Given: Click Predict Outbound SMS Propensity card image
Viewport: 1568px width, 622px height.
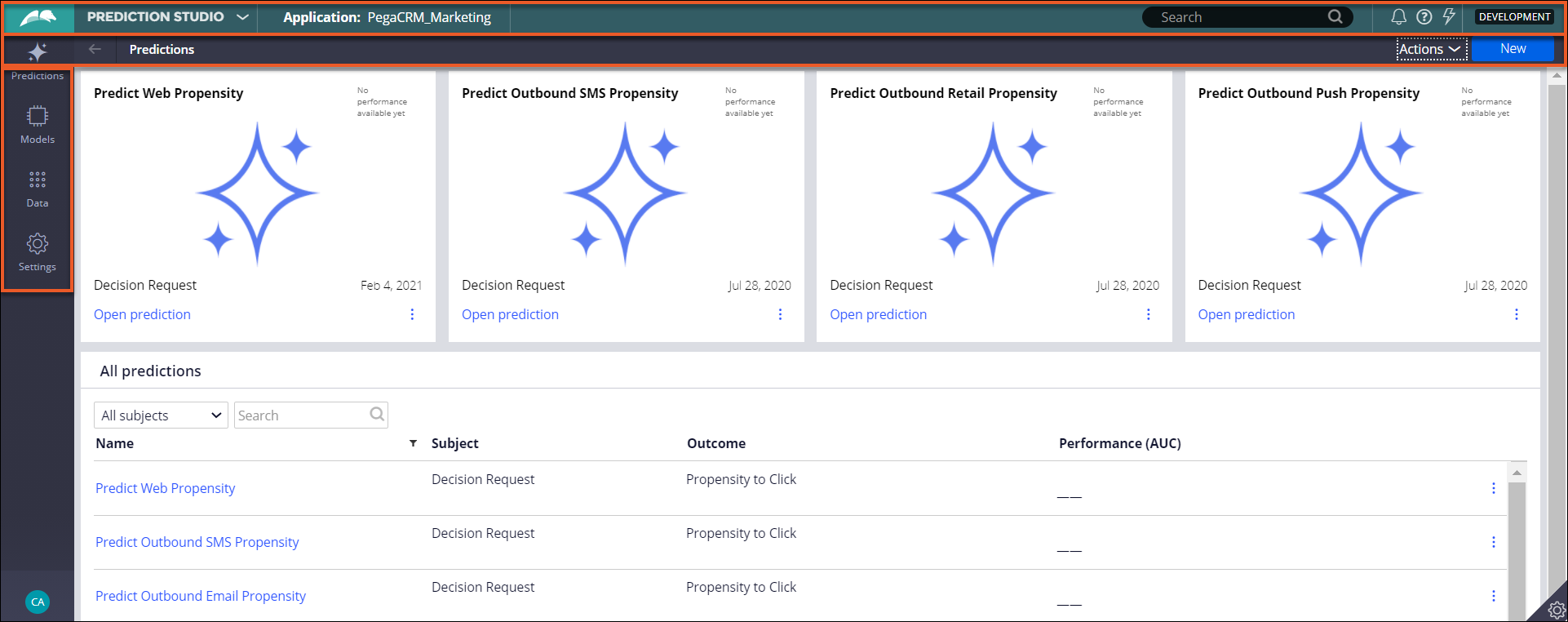Looking at the screenshot, I should pyautogui.click(x=625, y=193).
